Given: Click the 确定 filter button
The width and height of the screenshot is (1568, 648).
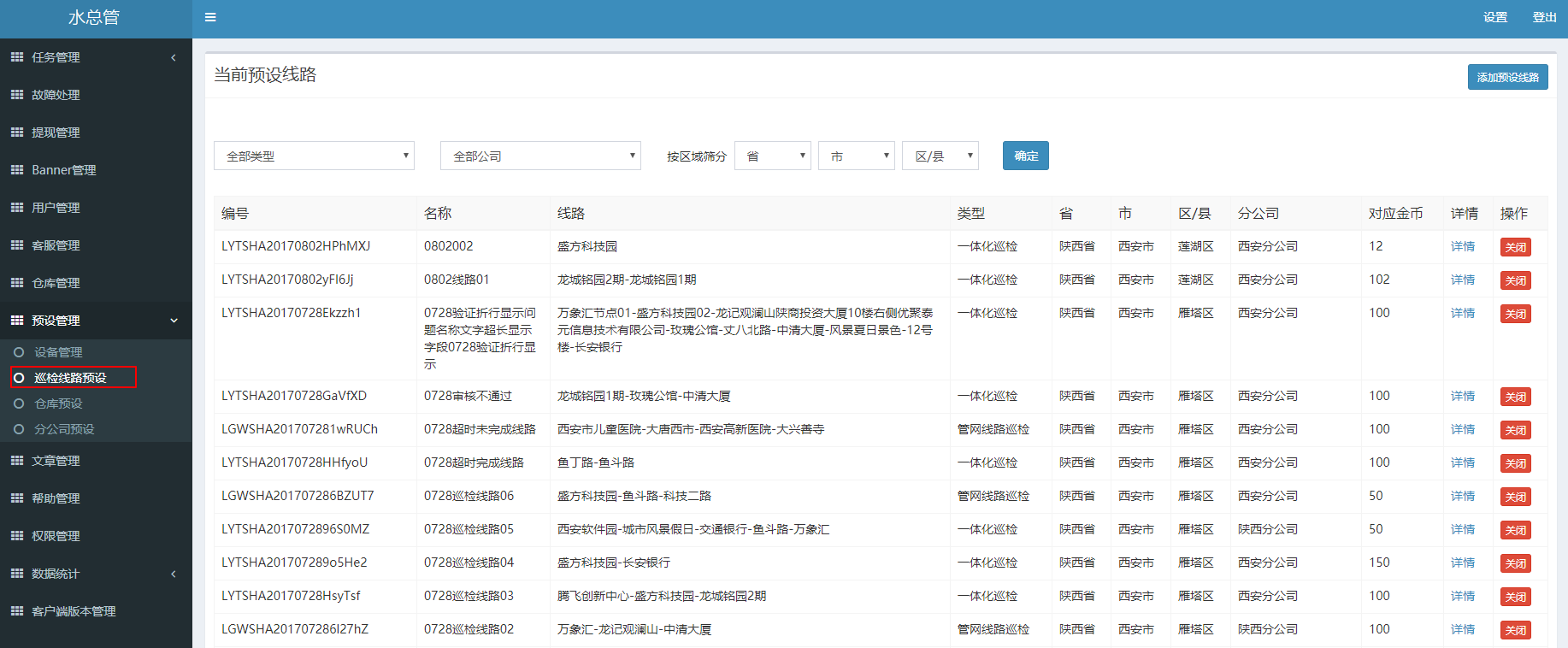Looking at the screenshot, I should pos(1026,156).
